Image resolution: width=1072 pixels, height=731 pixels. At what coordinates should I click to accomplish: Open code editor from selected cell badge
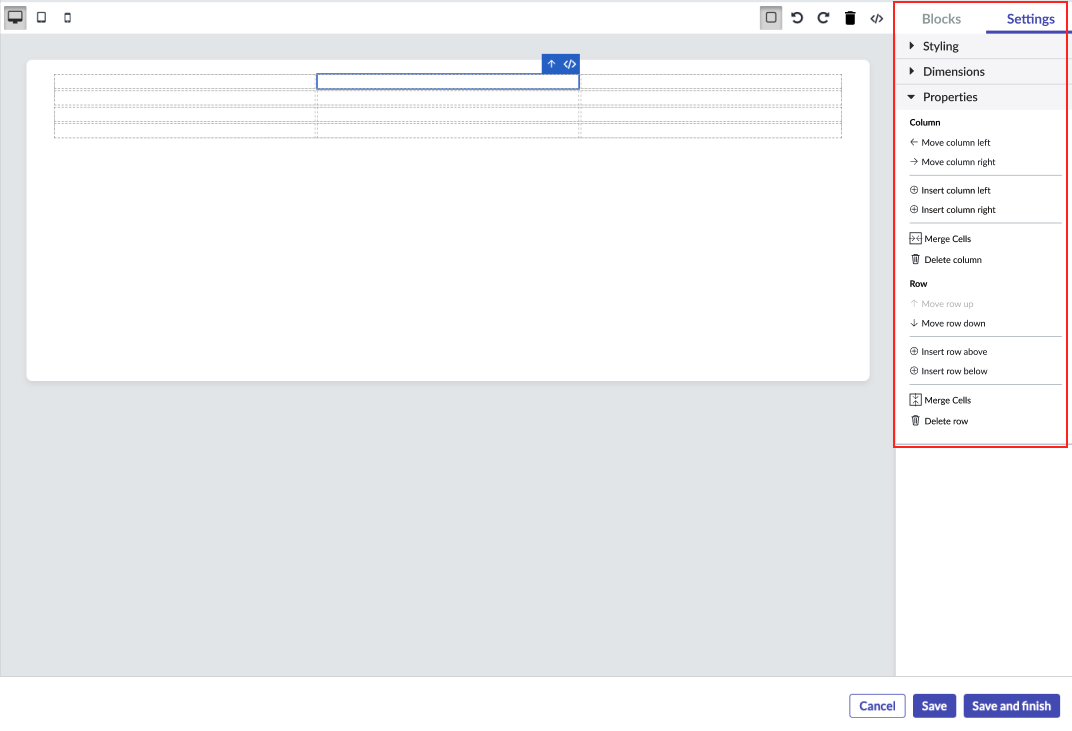[570, 64]
